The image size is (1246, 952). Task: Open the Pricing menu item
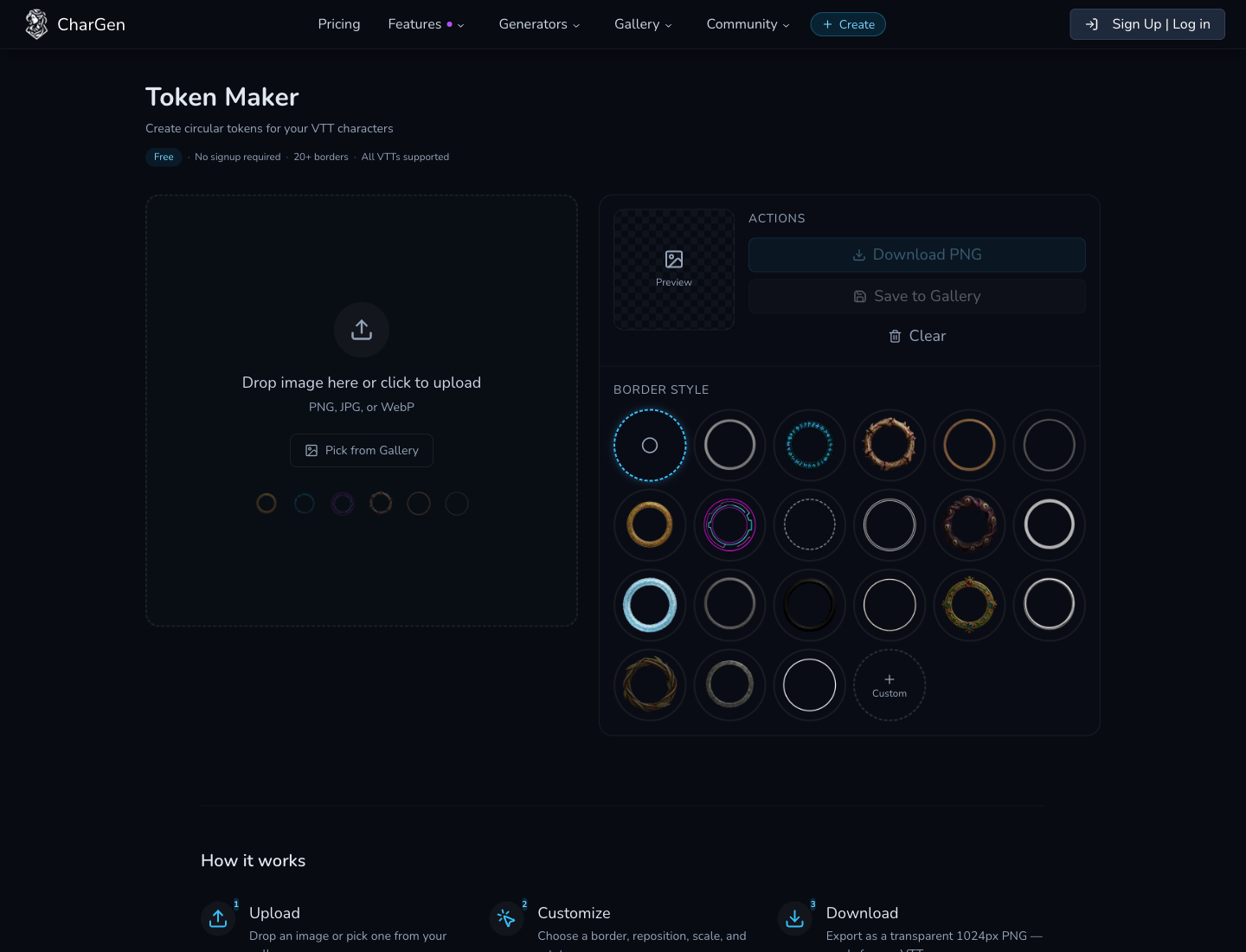(x=339, y=24)
